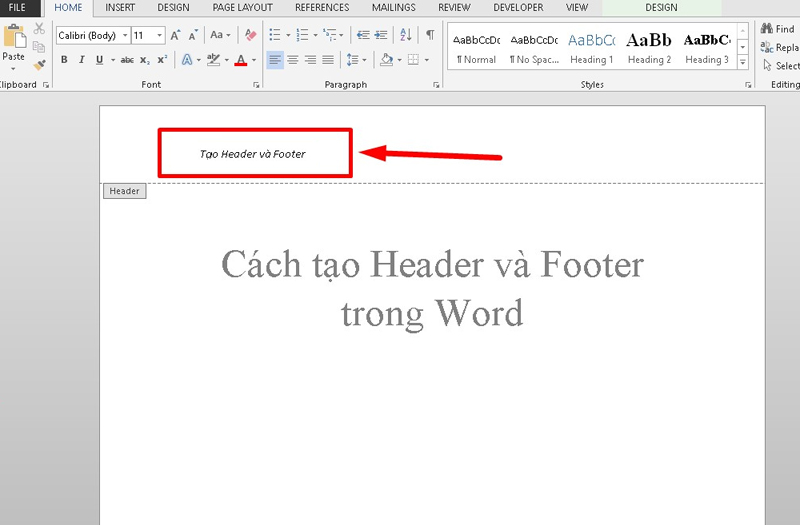The image size is (800, 525).
Task: Select the Format Painter brush
Action: point(39,65)
